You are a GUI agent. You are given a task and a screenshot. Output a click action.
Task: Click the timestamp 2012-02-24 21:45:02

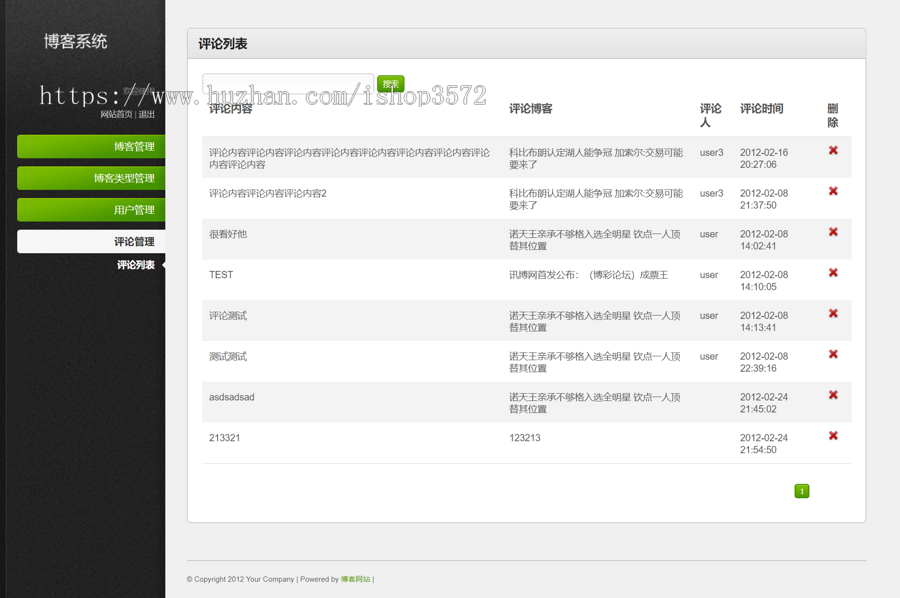(x=764, y=403)
